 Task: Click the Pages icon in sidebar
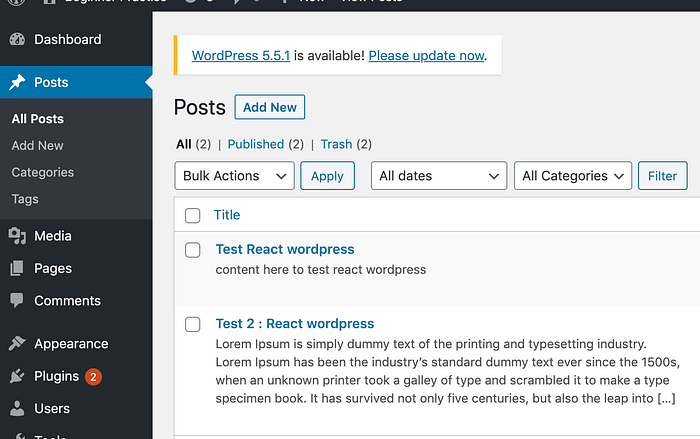[x=17, y=268]
